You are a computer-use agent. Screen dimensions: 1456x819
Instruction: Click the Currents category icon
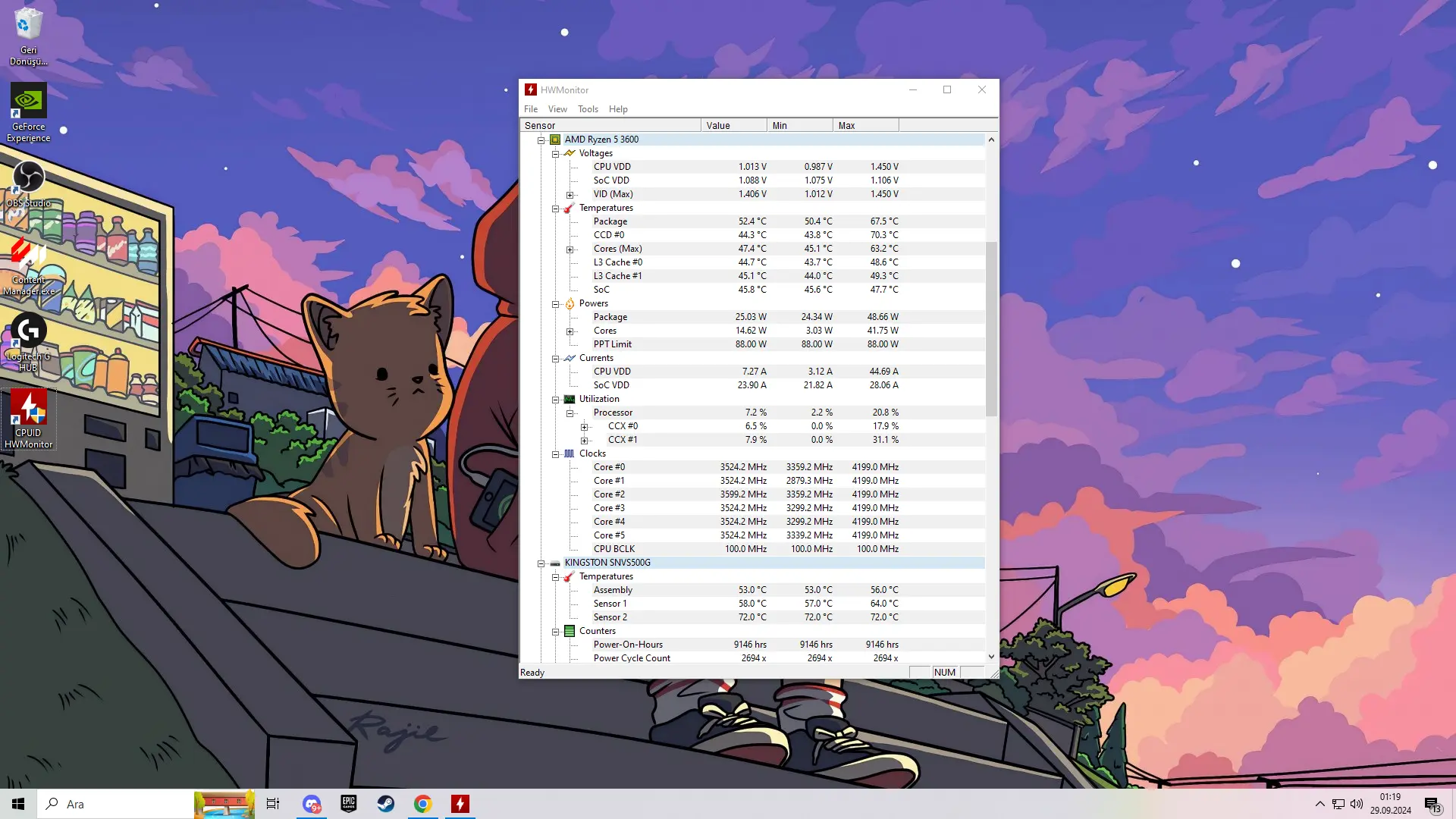[570, 358]
